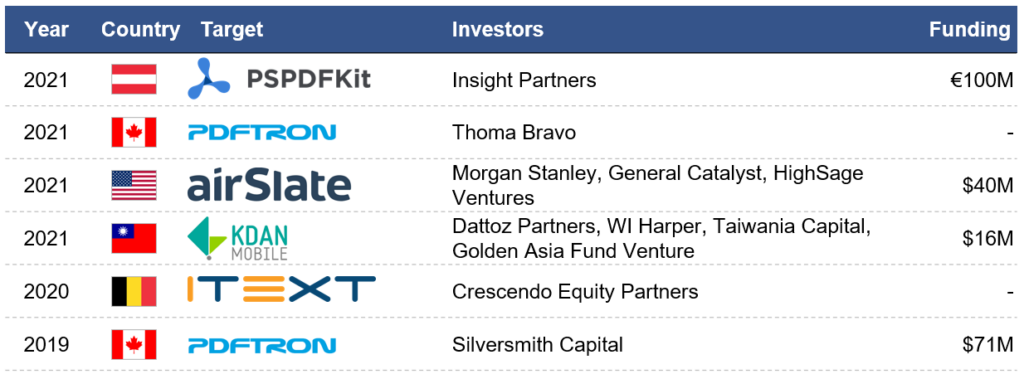The width and height of the screenshot is (1024, 374).
Task: Click the PDFTron logo next to Thoma Bravo
Action: point(262,132)
